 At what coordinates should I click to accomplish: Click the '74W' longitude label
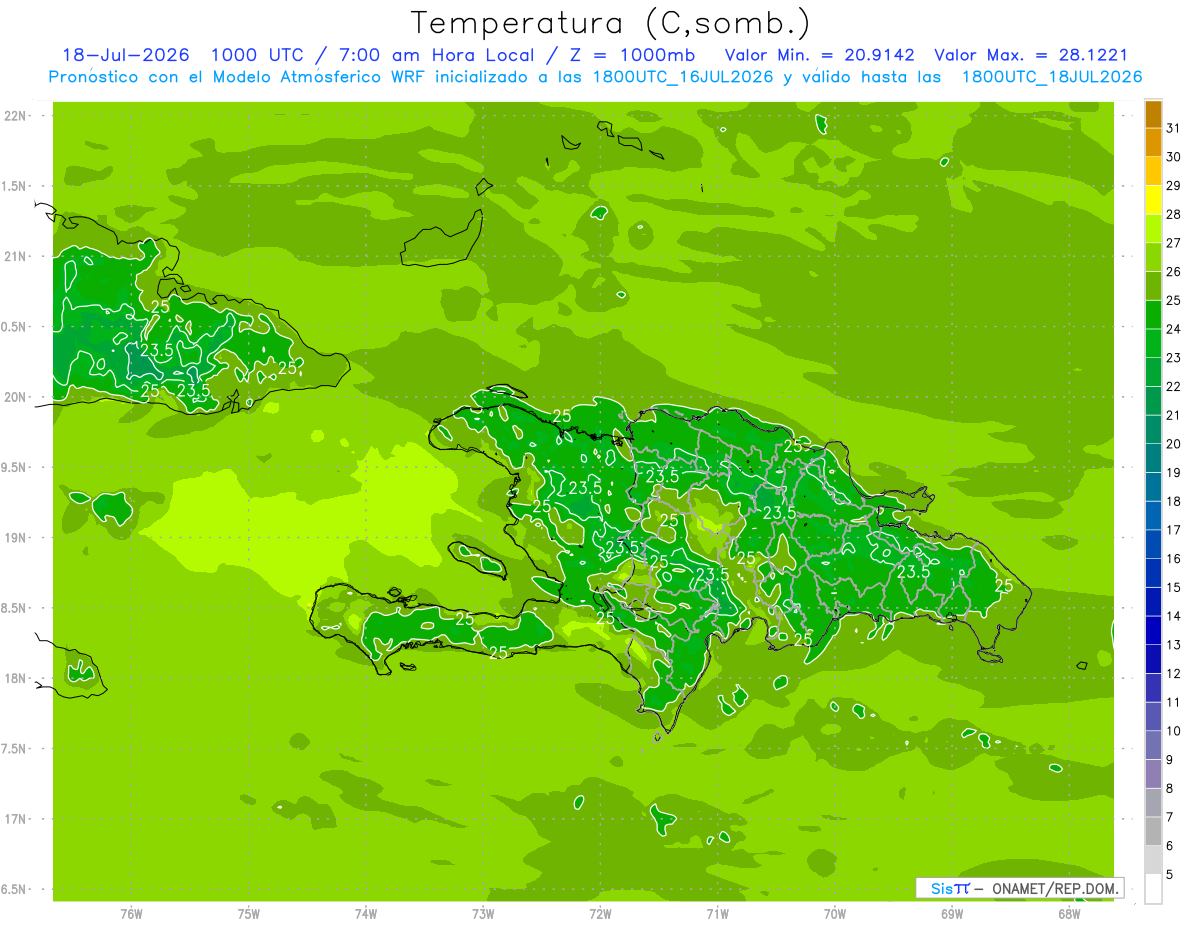366,913
